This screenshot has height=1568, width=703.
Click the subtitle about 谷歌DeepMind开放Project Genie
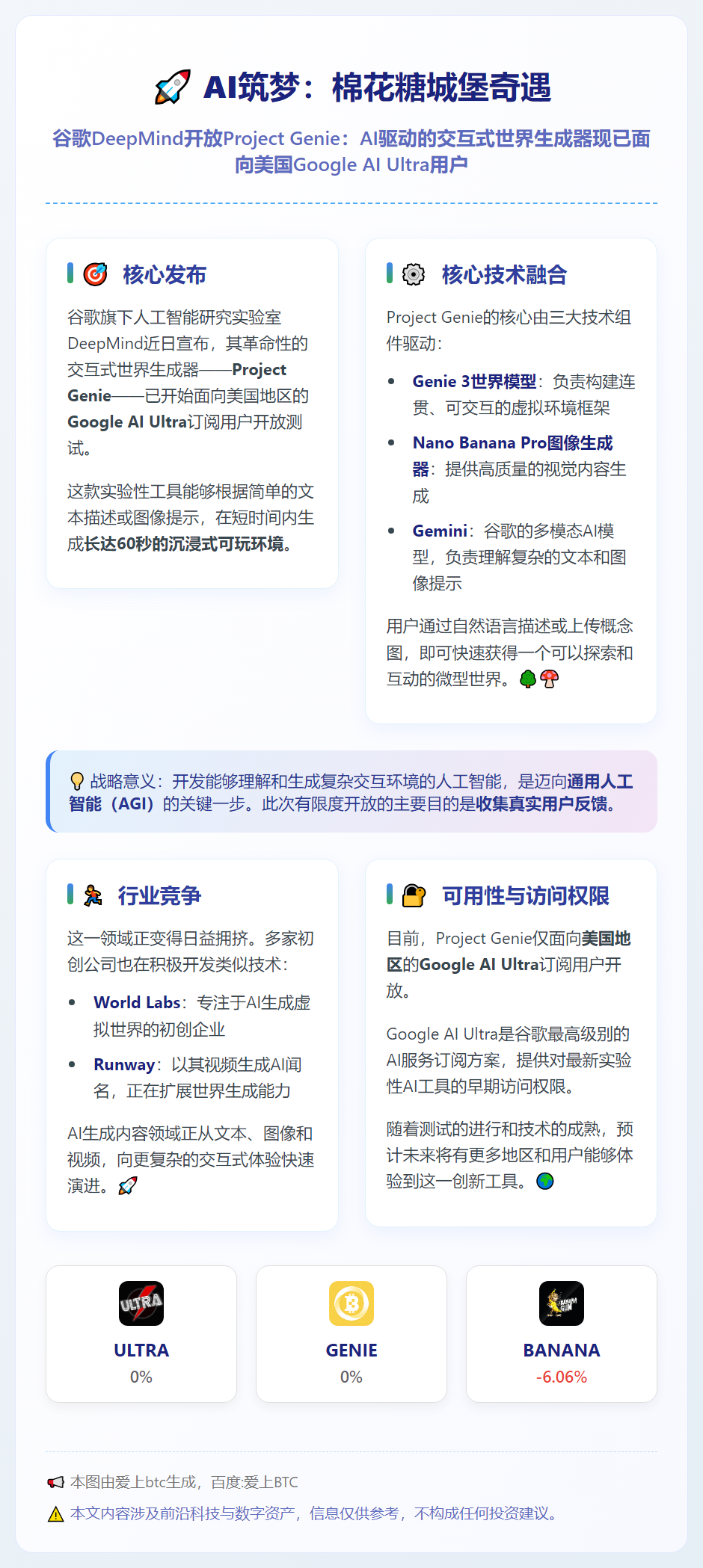click(x=351, y=152)
